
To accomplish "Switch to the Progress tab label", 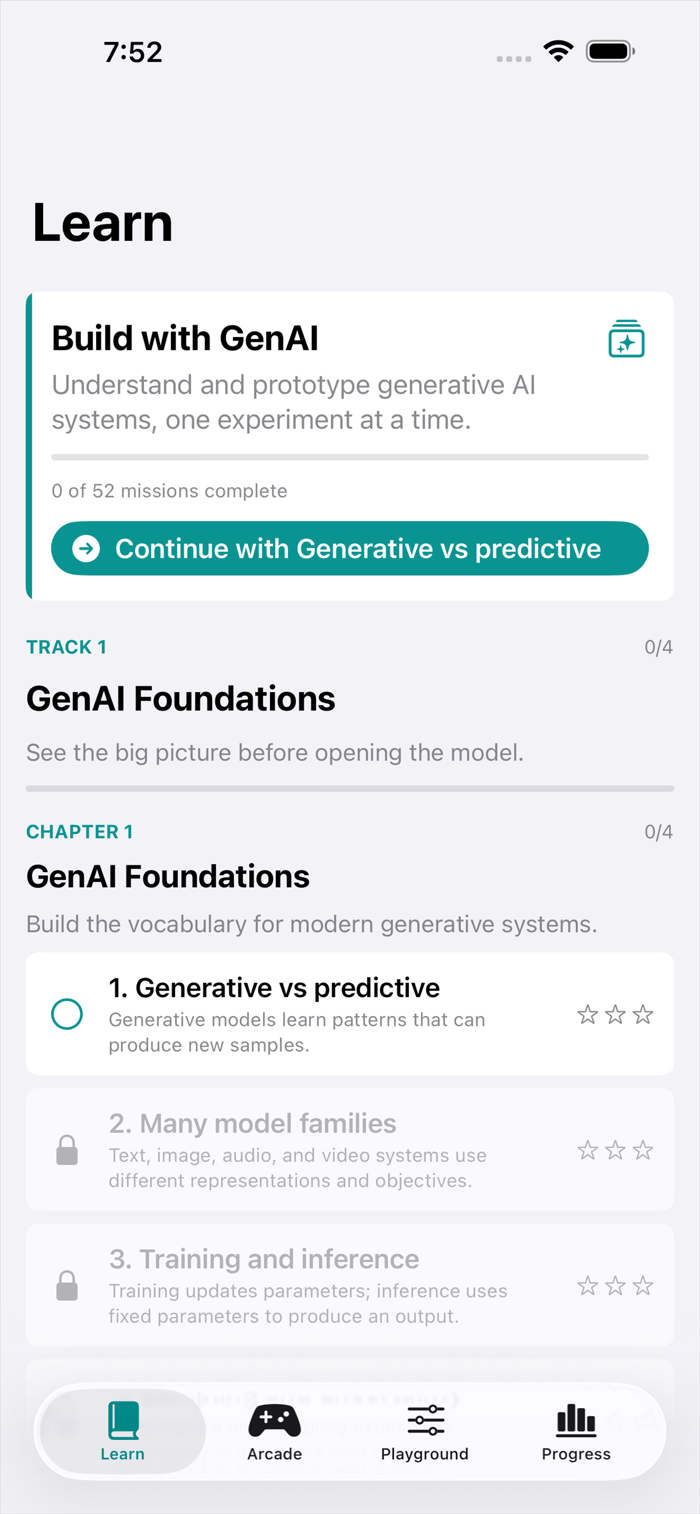I will click(x=576, y=1454).
